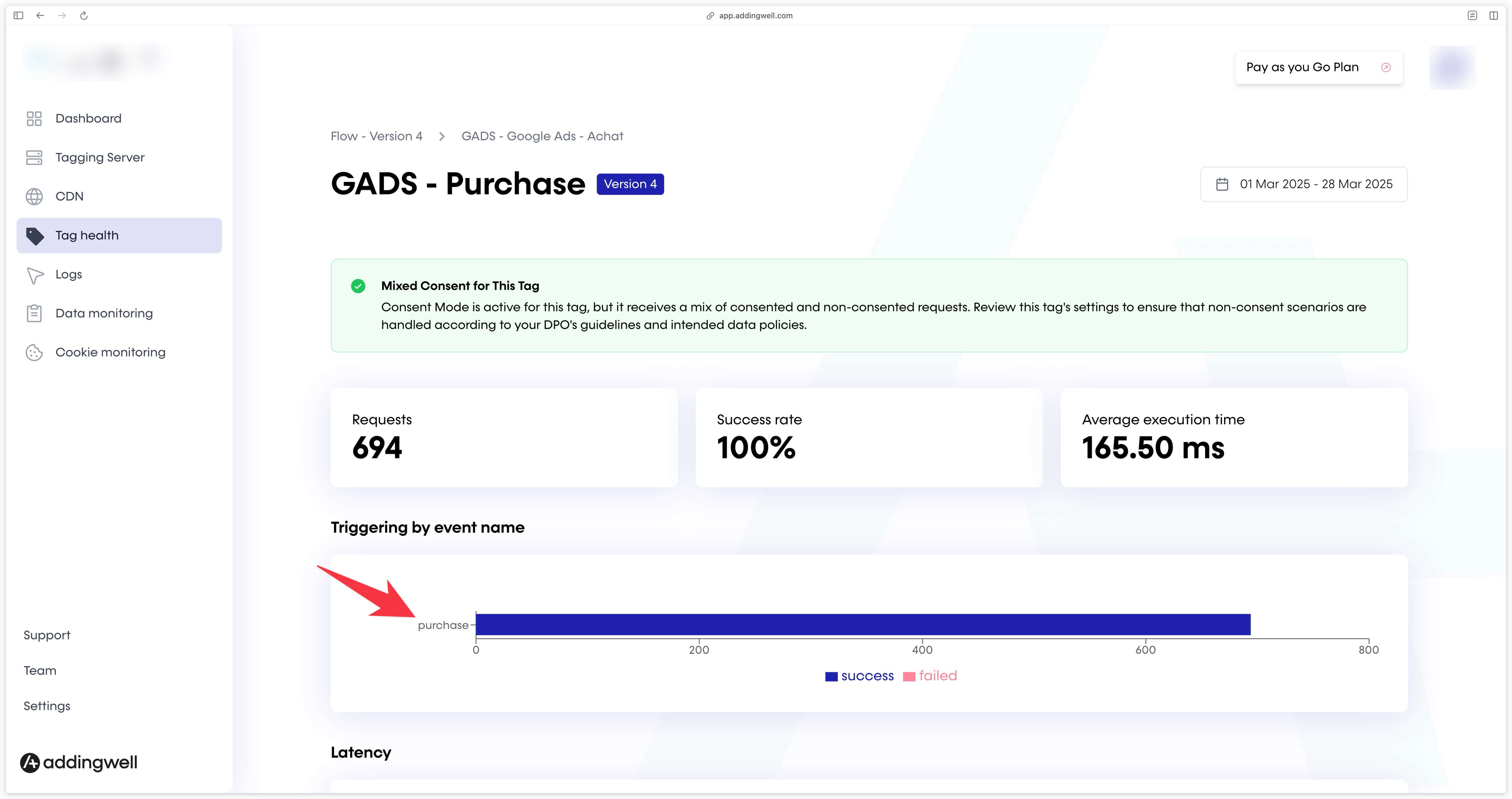Click the 800 axis tick label
The height and width of the screenshot is (799, 1512).
(x=1369, y=650)
